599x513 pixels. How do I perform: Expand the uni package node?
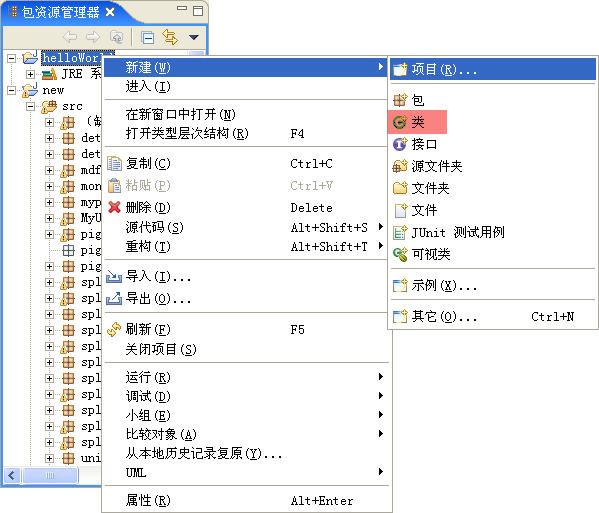pyautogui.click(x=49, y=458)
